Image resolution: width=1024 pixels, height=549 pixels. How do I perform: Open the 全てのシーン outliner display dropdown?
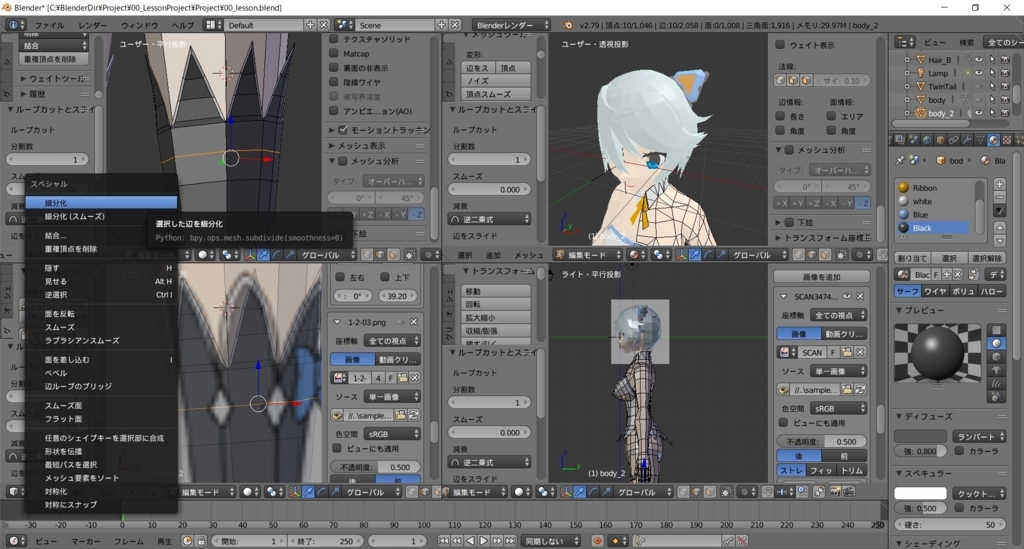click(1004, 42)
